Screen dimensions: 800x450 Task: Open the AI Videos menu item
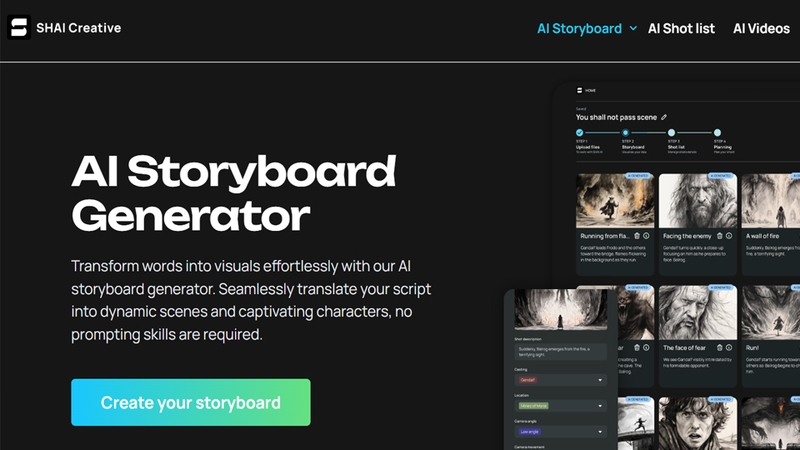pyautogui.click(x=761, y=29)
